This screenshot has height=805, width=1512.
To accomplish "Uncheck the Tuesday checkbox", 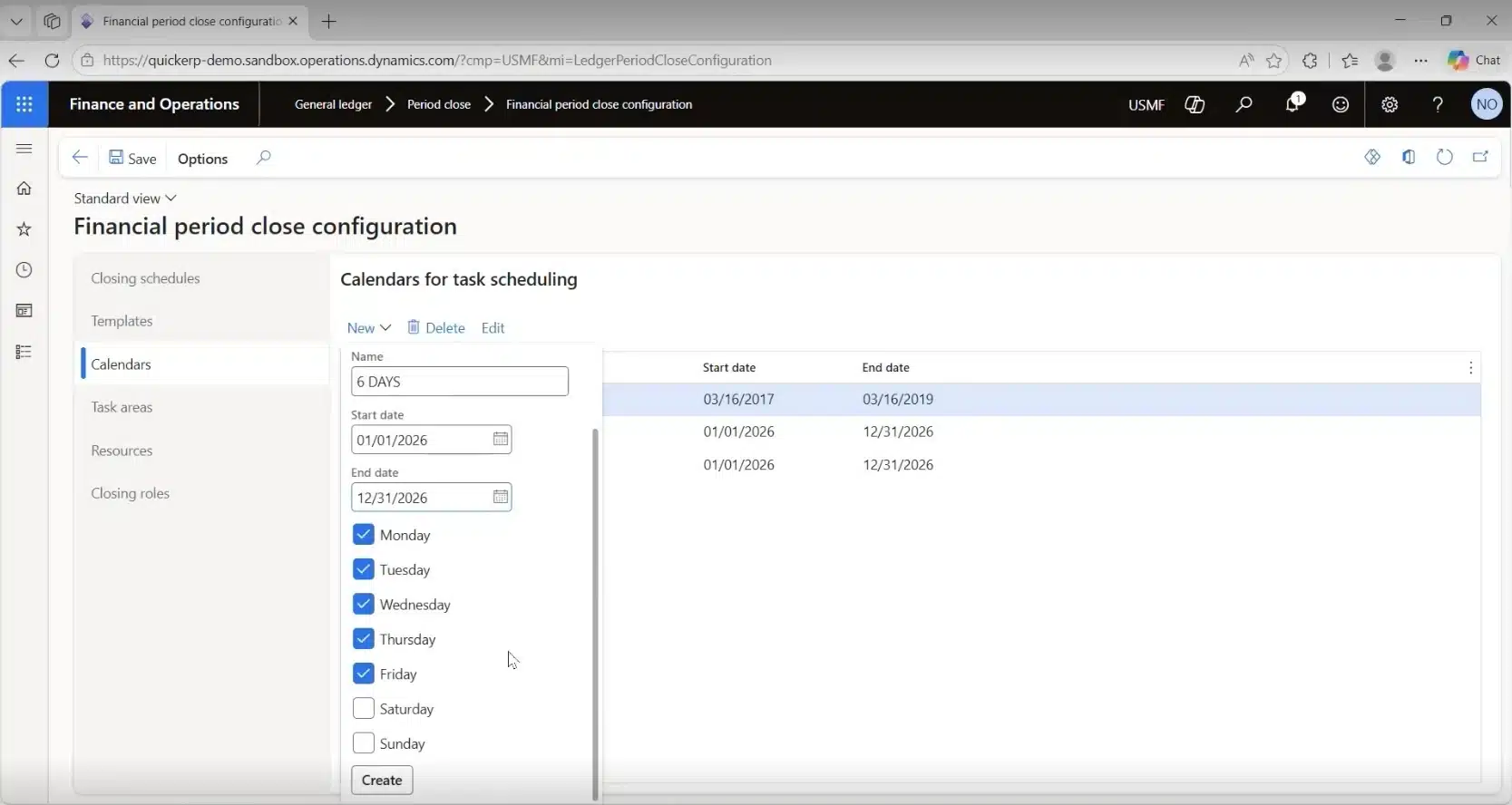I will (x=363, y=569).
